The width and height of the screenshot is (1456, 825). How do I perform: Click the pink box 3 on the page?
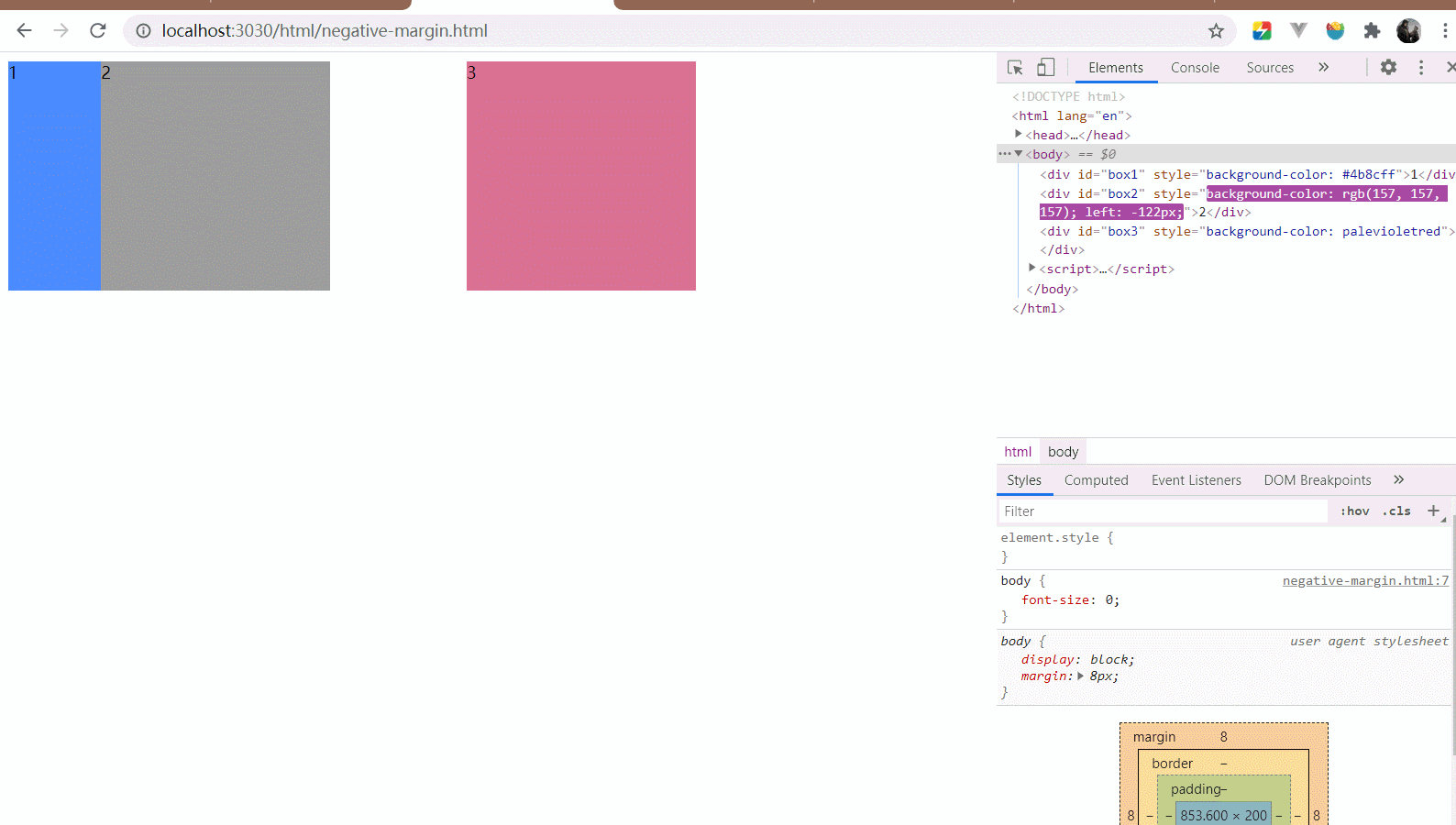[581, 176]
